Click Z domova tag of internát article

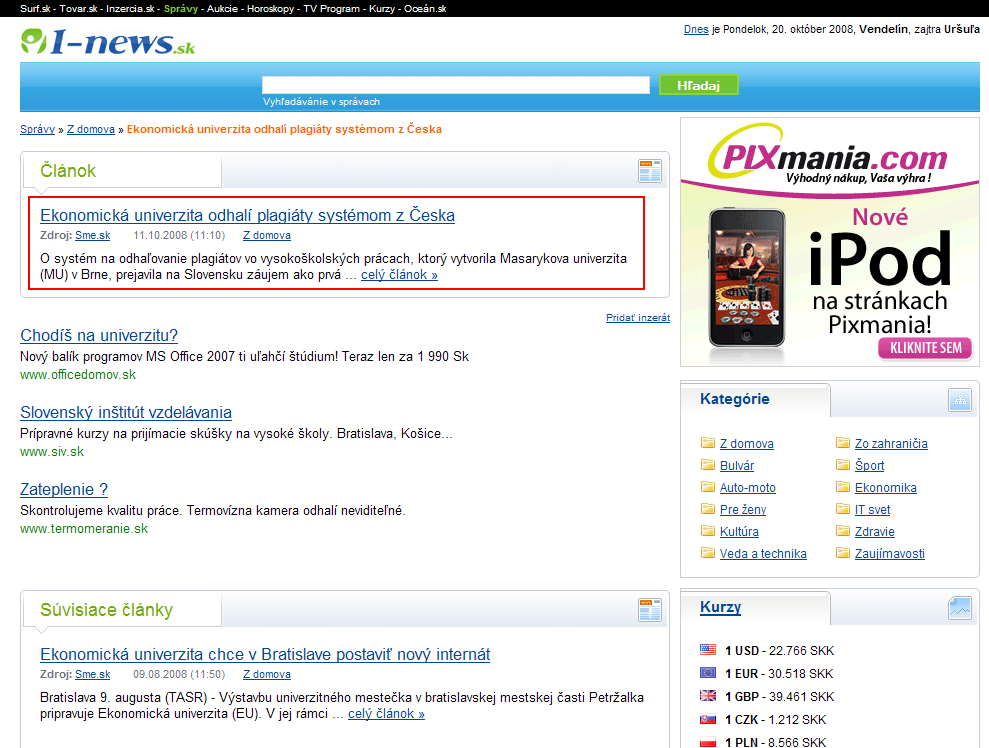tap(267, 674)
